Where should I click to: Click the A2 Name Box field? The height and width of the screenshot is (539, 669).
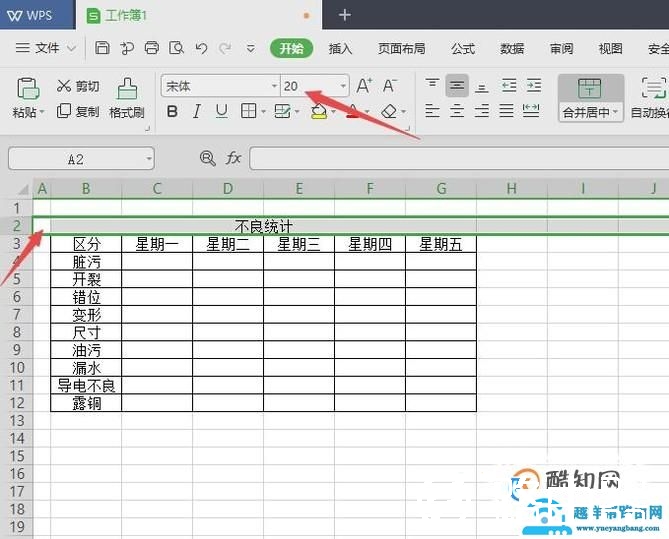pos(81,159)
